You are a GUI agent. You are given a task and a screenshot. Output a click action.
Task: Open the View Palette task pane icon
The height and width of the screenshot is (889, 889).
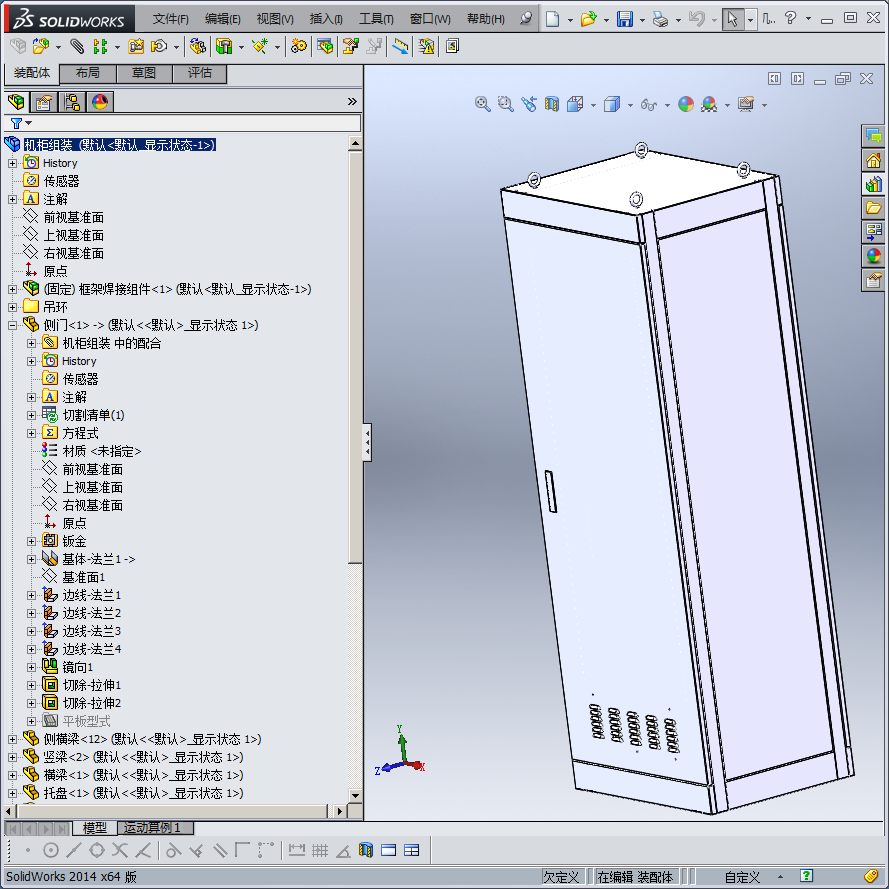[x=874, y=231]
